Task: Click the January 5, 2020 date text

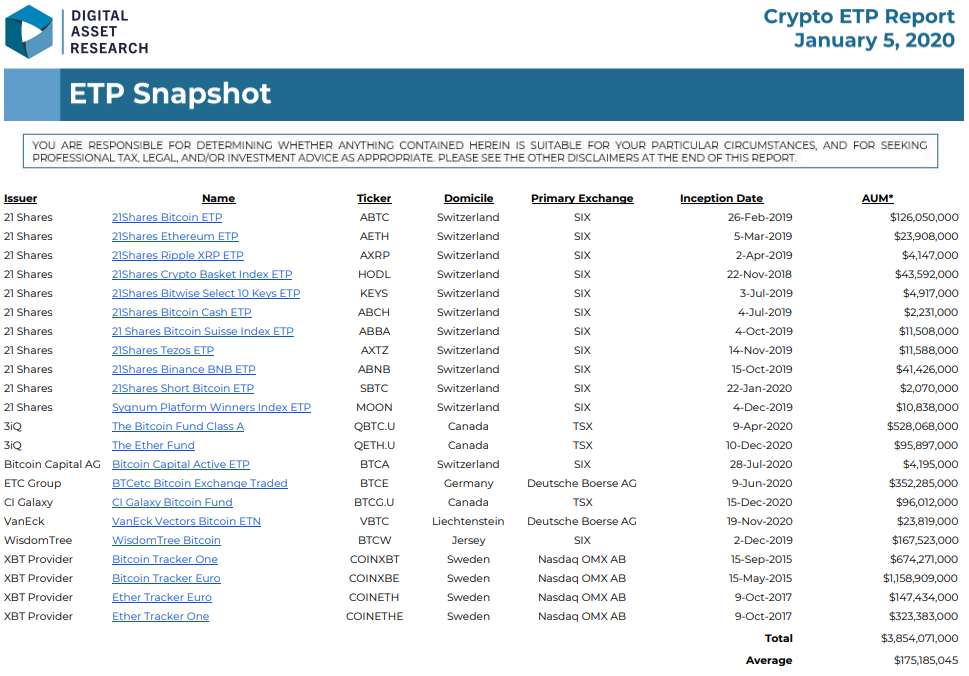Action: (874, 40)
